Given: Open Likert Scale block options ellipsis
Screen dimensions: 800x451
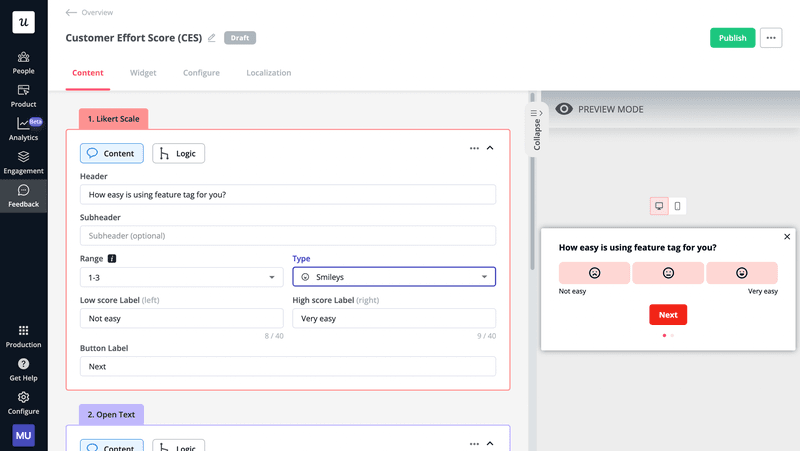Looking at the screenshot, I should 474,148.
